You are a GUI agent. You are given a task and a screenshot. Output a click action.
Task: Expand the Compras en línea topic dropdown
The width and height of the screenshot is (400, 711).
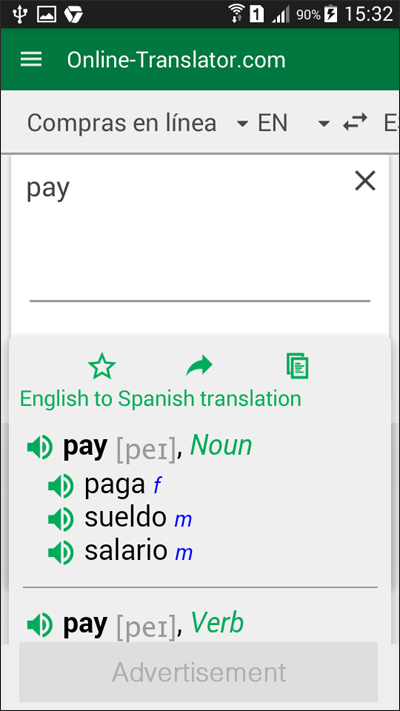click(x=137, y=123)
